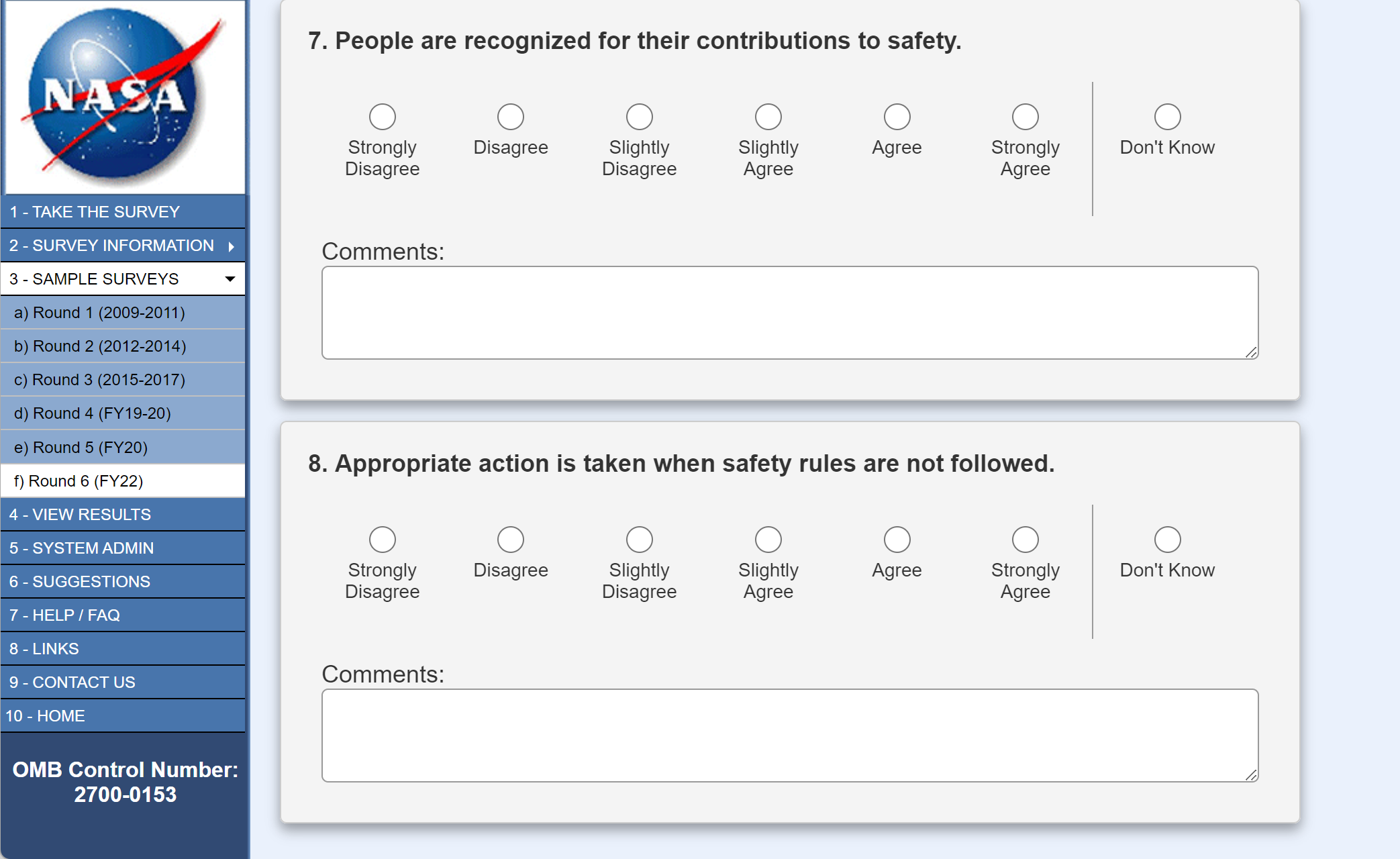This screenshot has height=859, width=1400.
Task: Collapse the Sample Surveys dropdown arrow
Action: pos(230,279)
